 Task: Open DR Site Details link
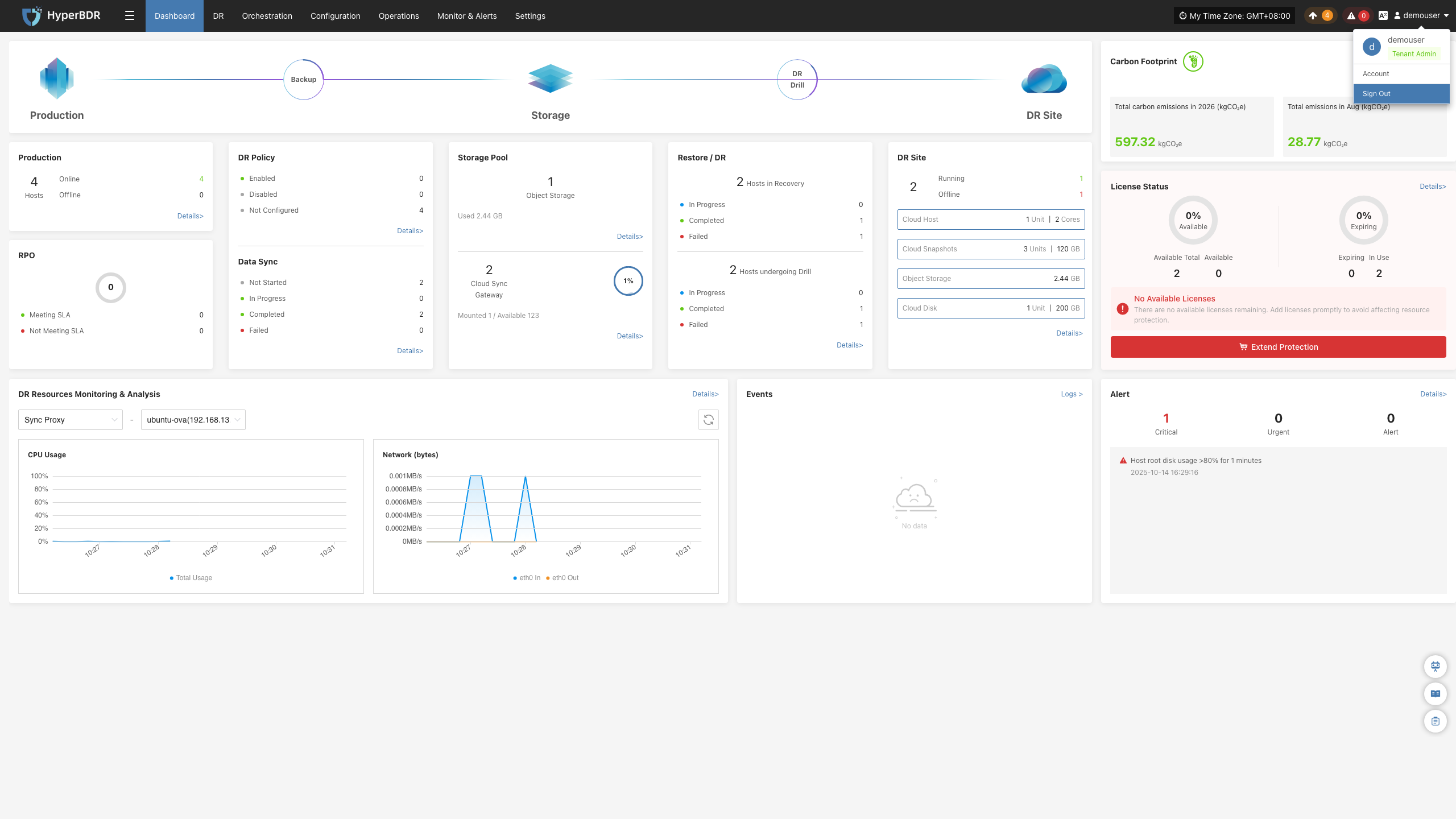[x=1070, y=333]
